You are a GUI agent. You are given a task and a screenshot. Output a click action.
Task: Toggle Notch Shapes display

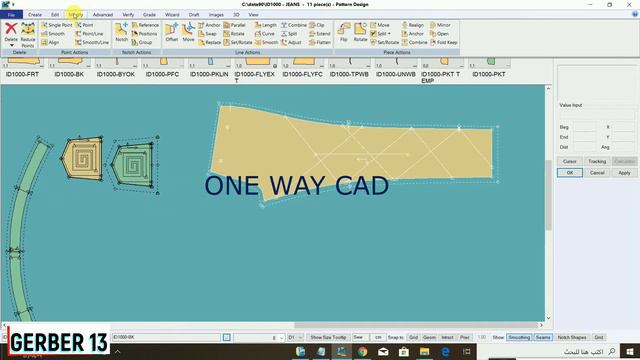pyautogui.click(x=571, y=338)
